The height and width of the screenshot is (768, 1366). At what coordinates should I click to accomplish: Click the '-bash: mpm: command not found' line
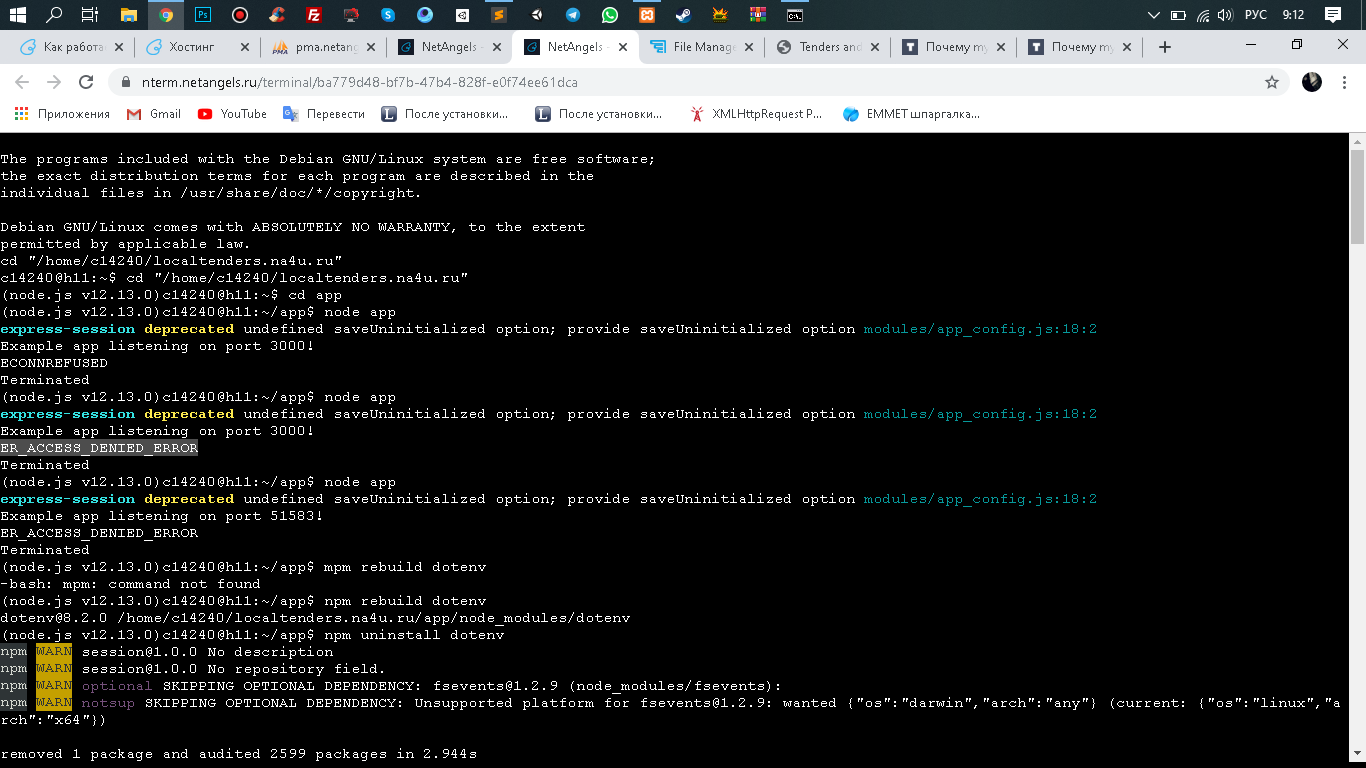coord(130,584)
